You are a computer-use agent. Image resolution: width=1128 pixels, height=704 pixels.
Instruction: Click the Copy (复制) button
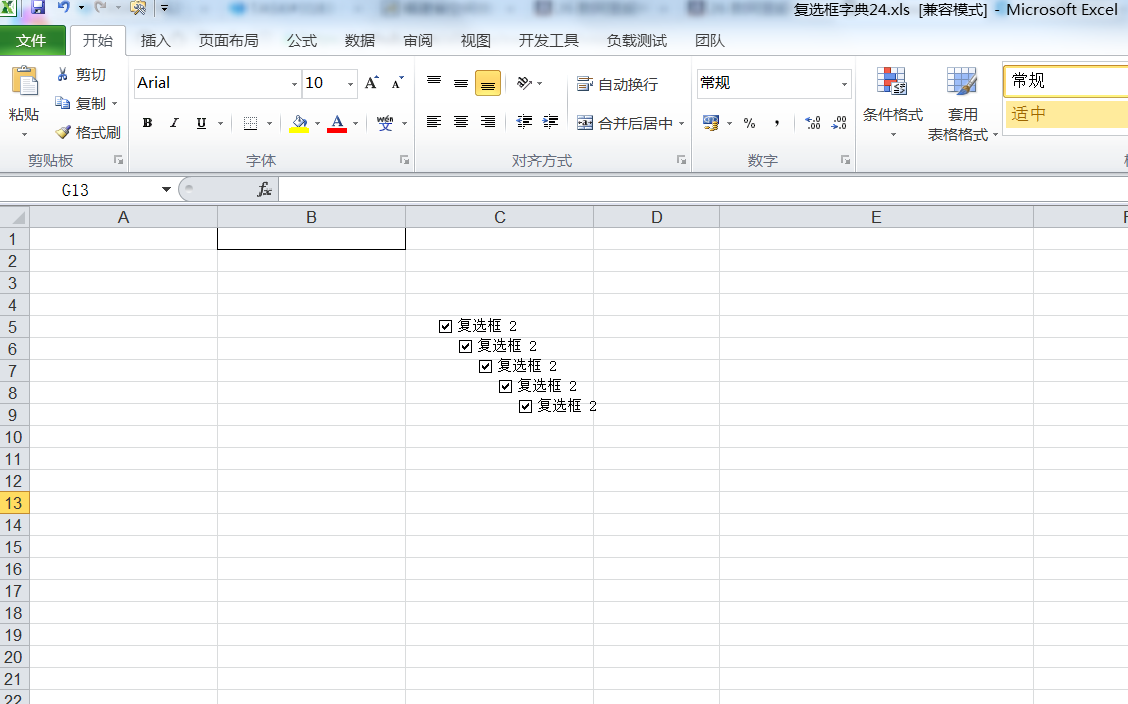pyautogui.click(x=81, y=104)
